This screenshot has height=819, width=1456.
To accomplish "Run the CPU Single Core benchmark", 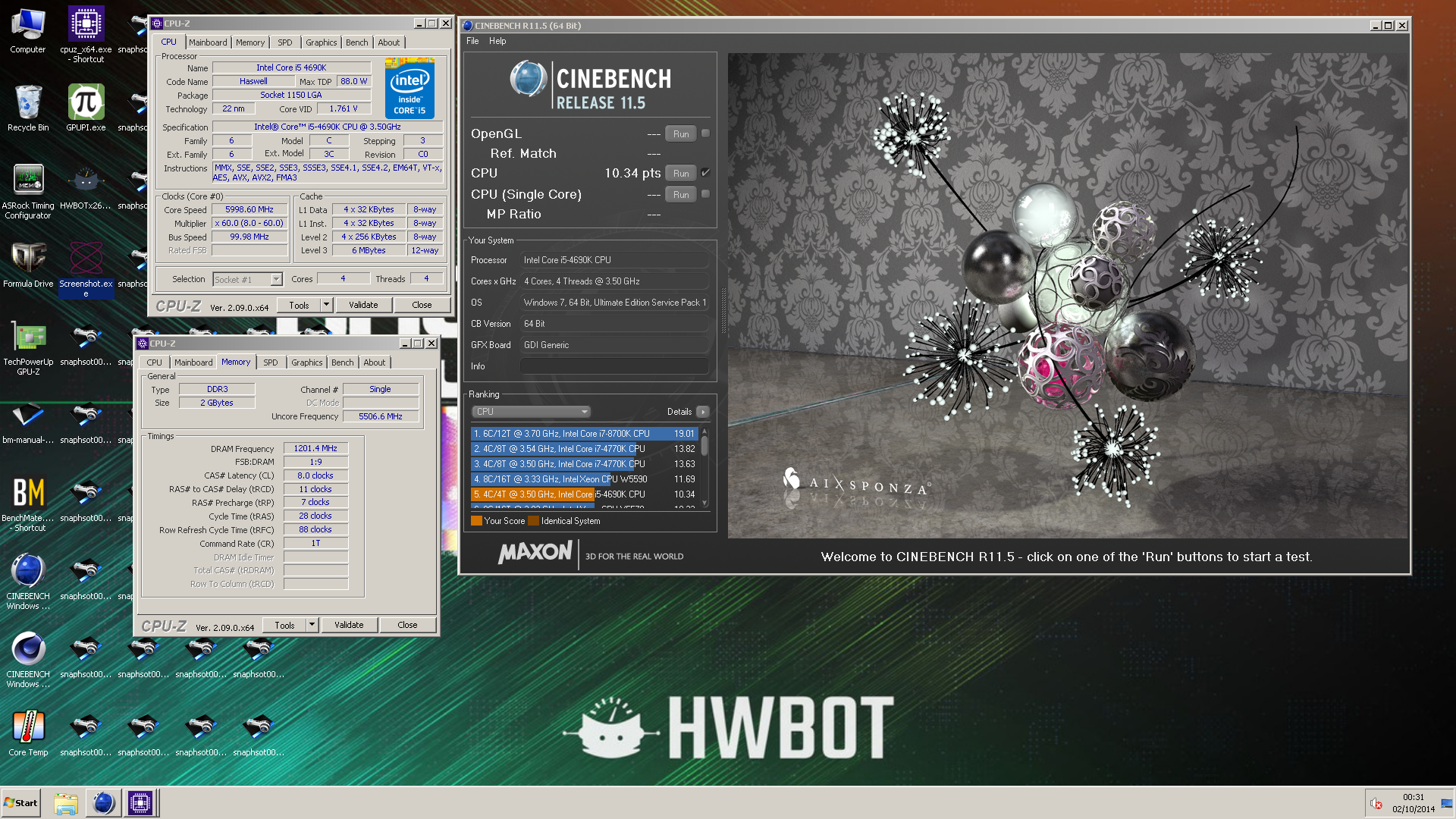I will pos(681,194).
